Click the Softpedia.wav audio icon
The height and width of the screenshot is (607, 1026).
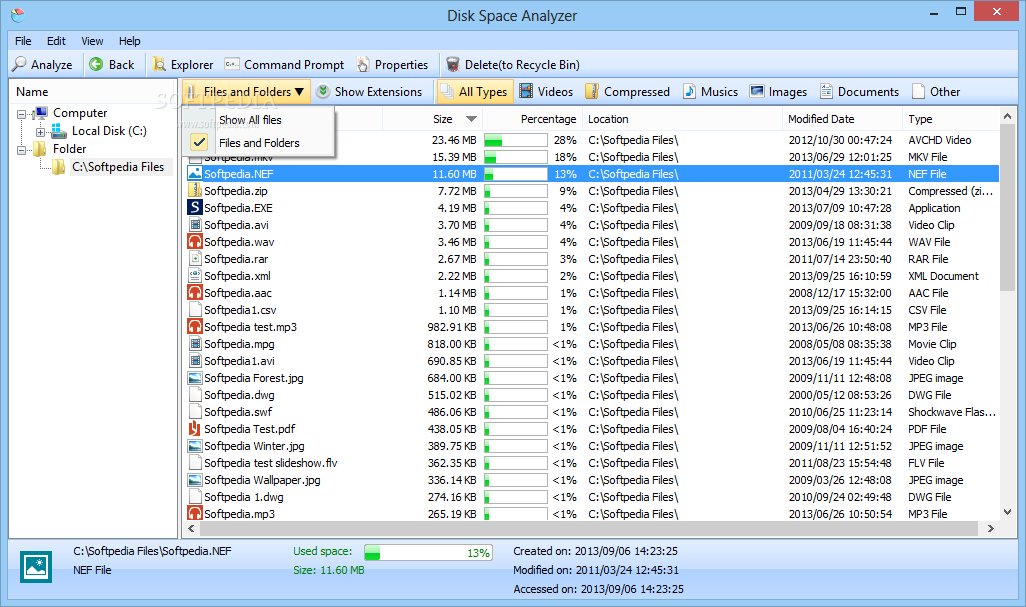click(x=194, y=241)
